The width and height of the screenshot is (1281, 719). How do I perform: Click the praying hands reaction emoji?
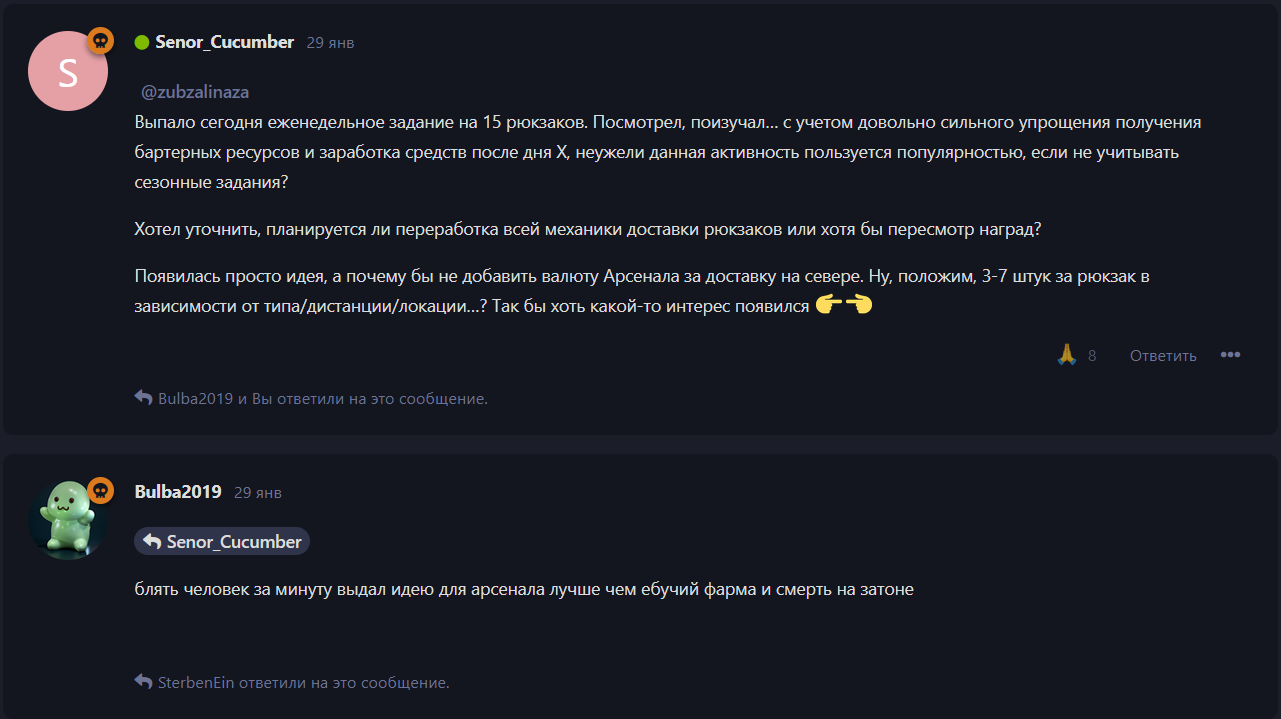pyautogui.click(x=1066, y=355)
